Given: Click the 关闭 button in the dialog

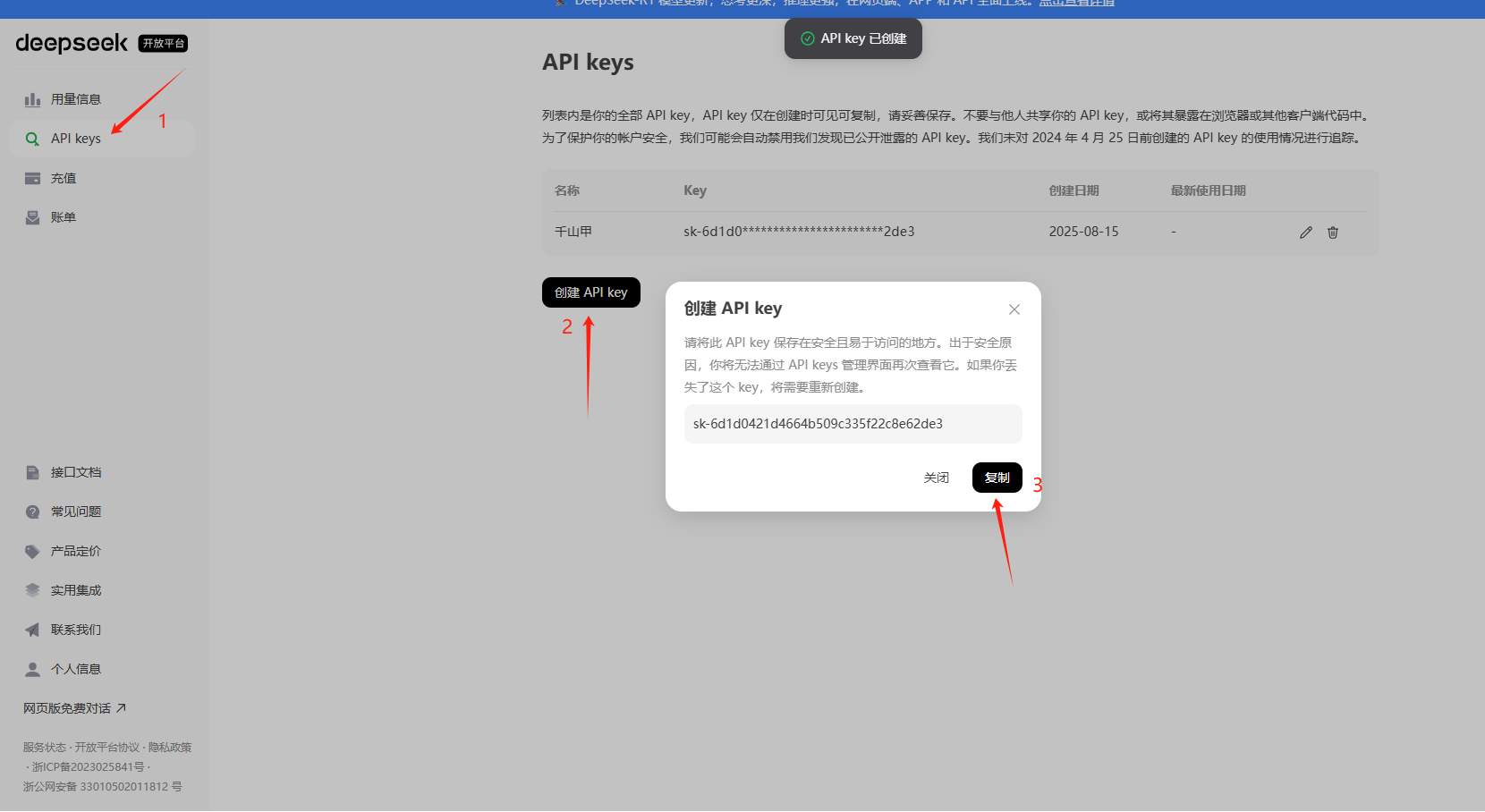Looking at the screenshot, I should (936, 478).
